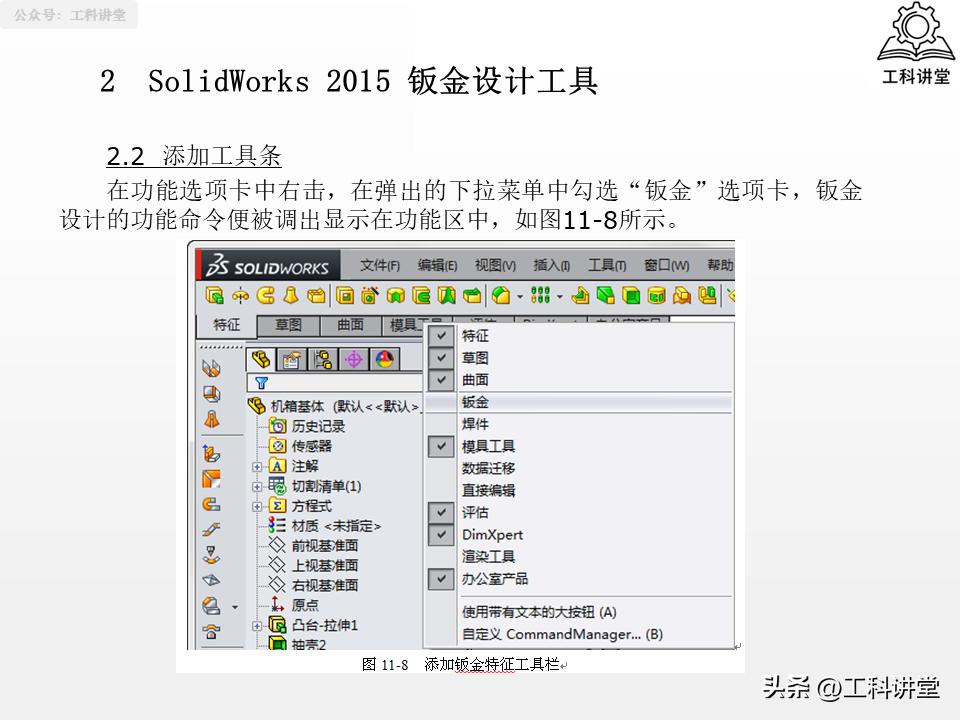This screenshot has height=720, width=960.
Task: Check the 焊件 tab option
Action: click(579, 424)
